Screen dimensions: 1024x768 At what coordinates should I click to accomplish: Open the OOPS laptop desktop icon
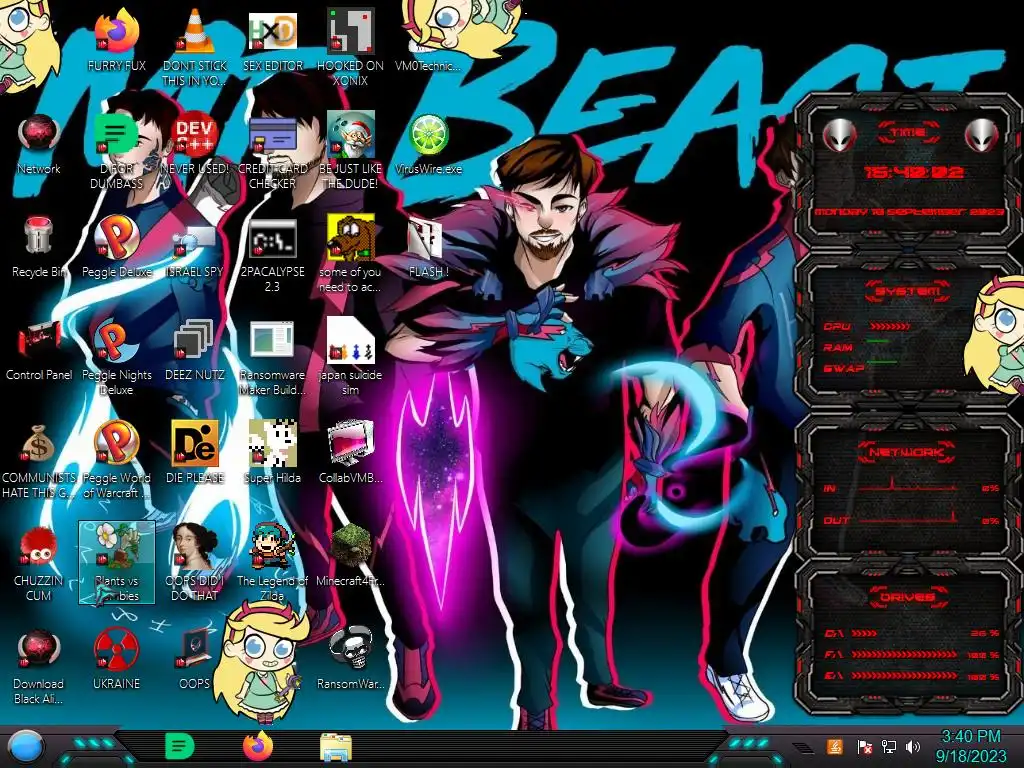click(195, 649)
